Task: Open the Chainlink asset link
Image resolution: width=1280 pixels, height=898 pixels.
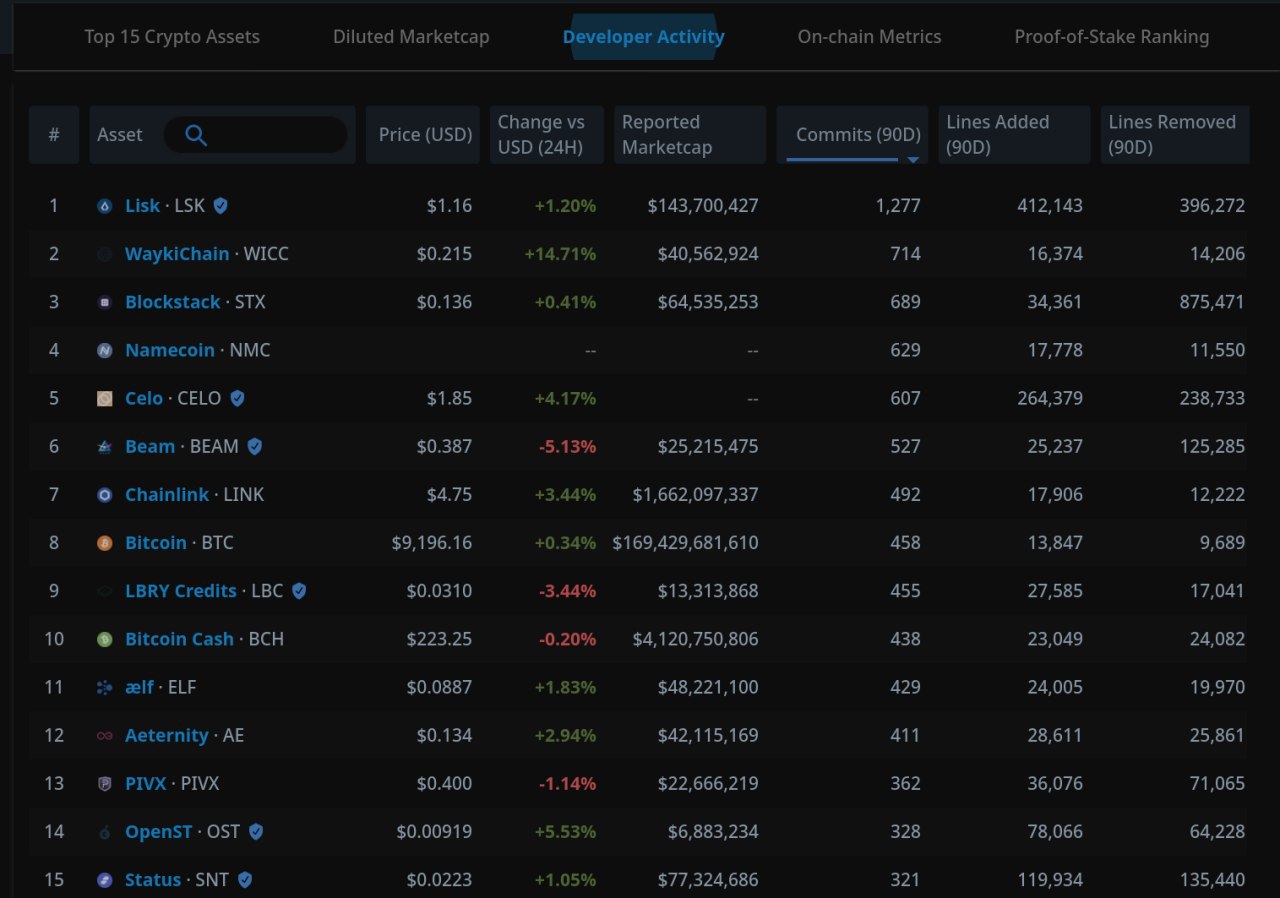Action: coord(167,494)
